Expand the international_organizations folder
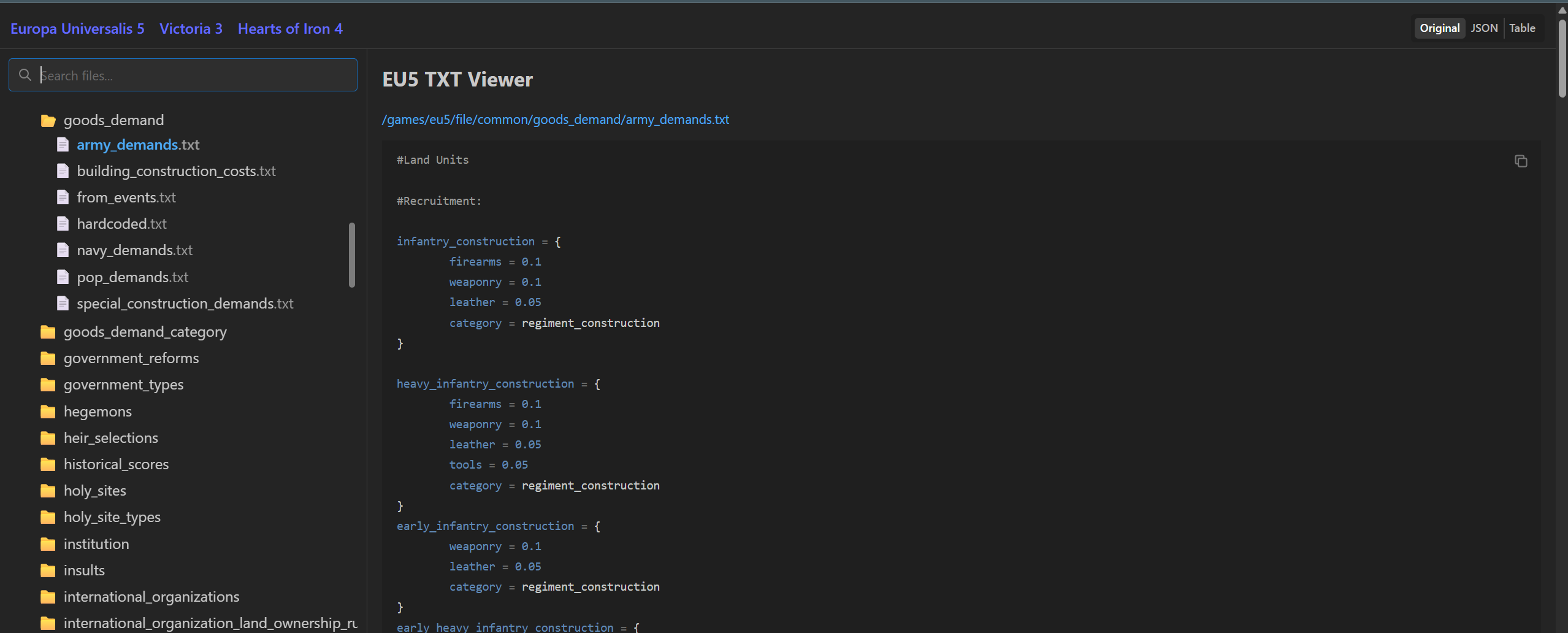1568x633 pixels. (x=151, y=597)
